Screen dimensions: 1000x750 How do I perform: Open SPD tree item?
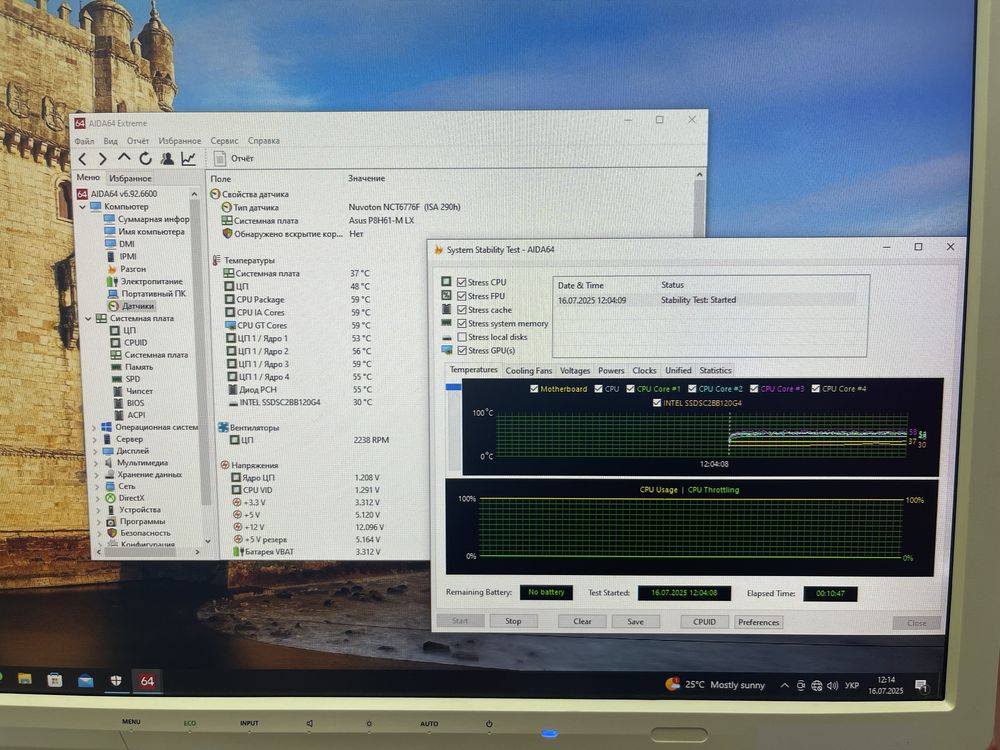(126, 379)
